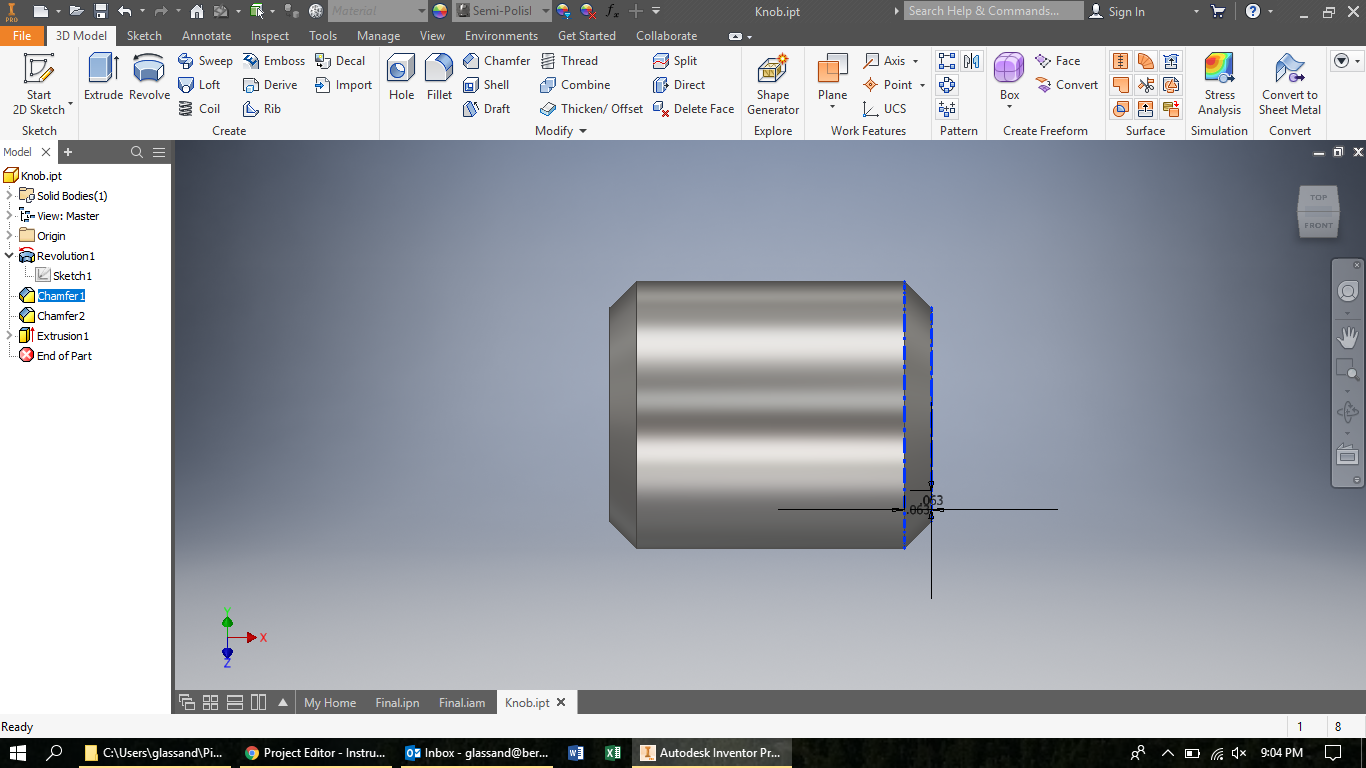Click the Import command
1366x768 pixels.
point(343,85)
